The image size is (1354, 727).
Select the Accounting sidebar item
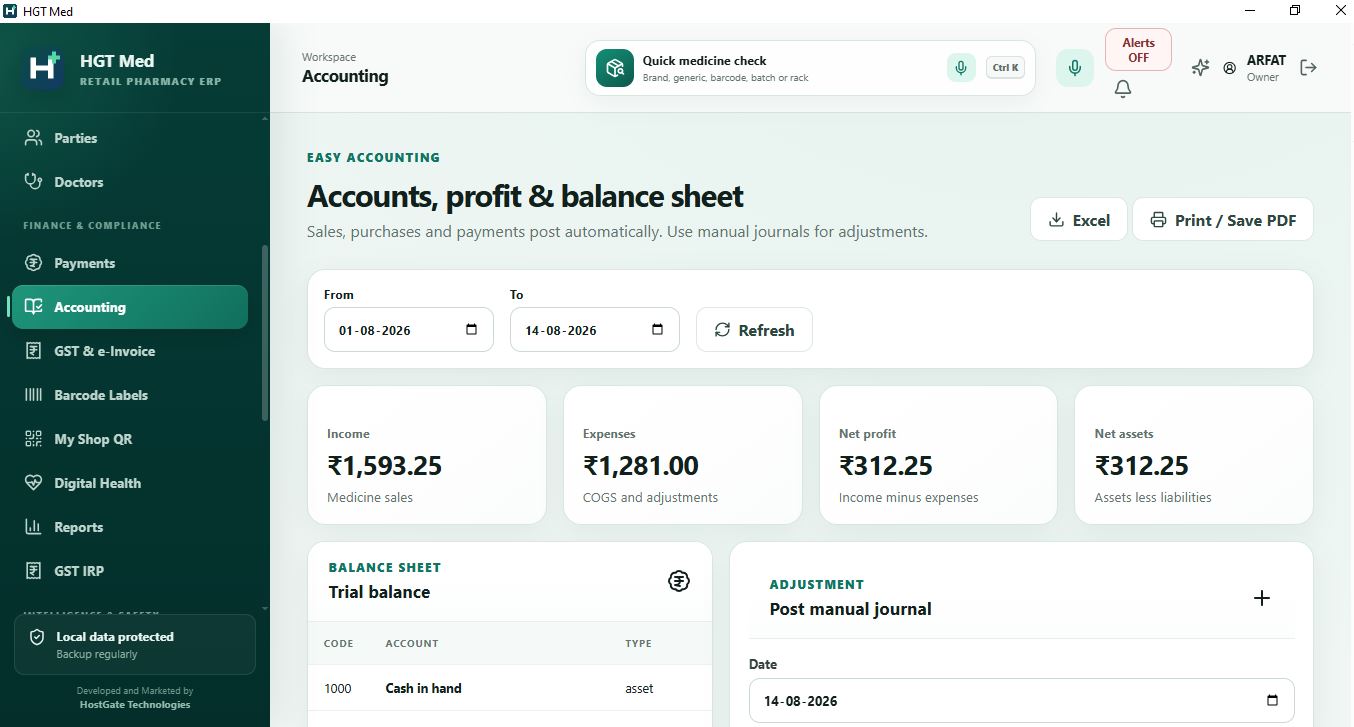[x=130, y=307]
